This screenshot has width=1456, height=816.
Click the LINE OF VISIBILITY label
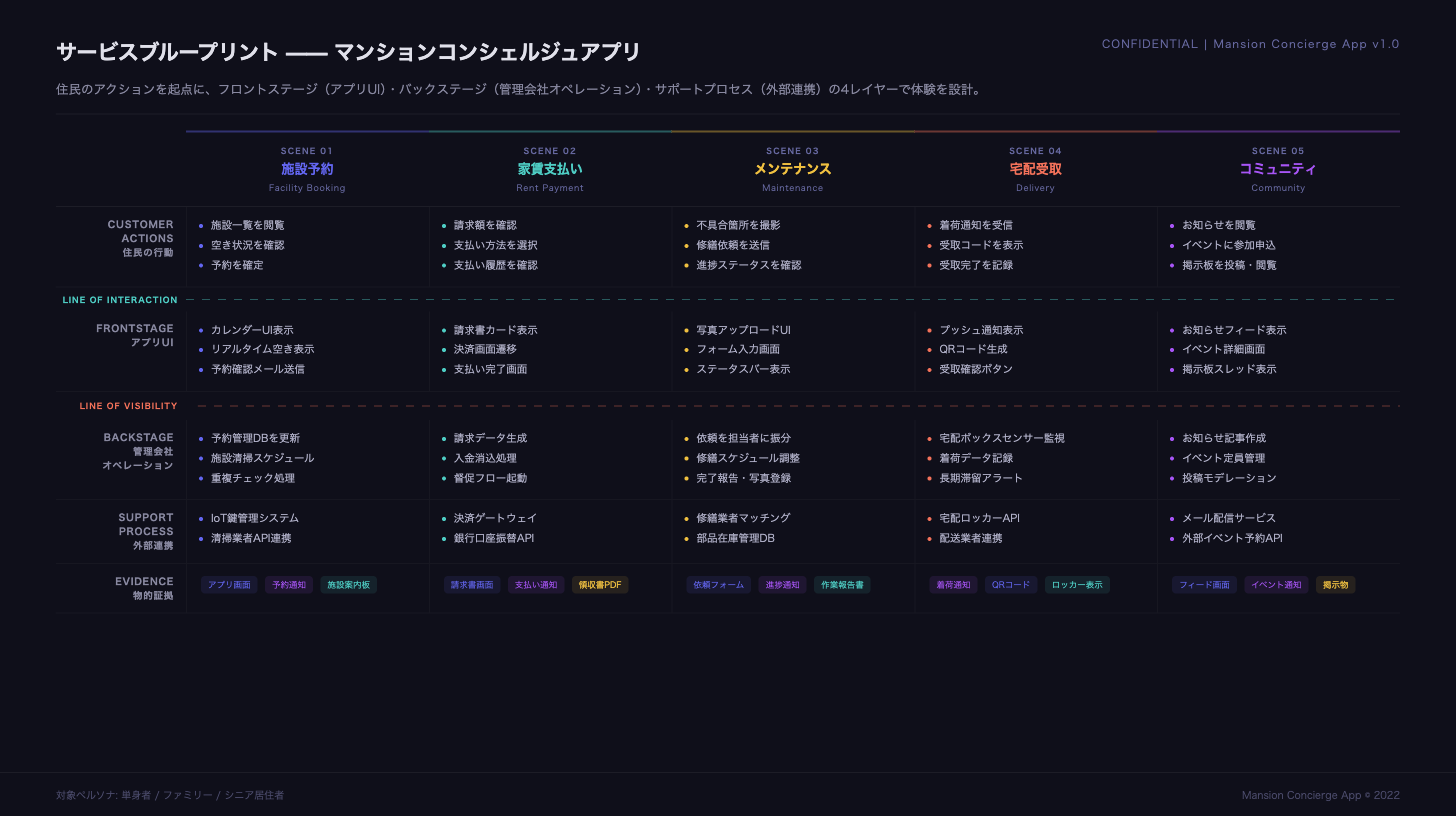coord(128,406)
